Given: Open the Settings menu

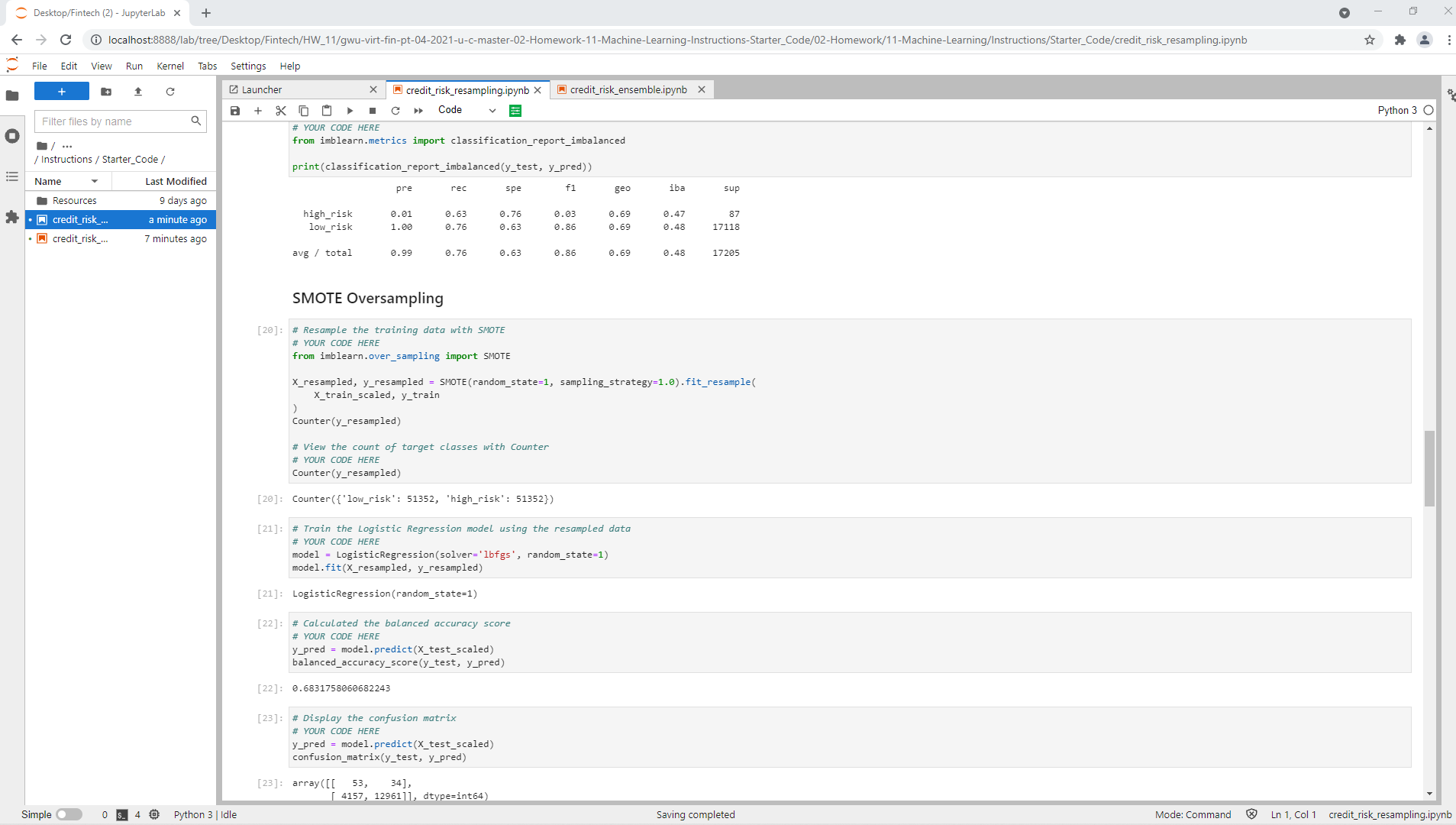Looking at the screenshot, I should click(x=248, y=66).
